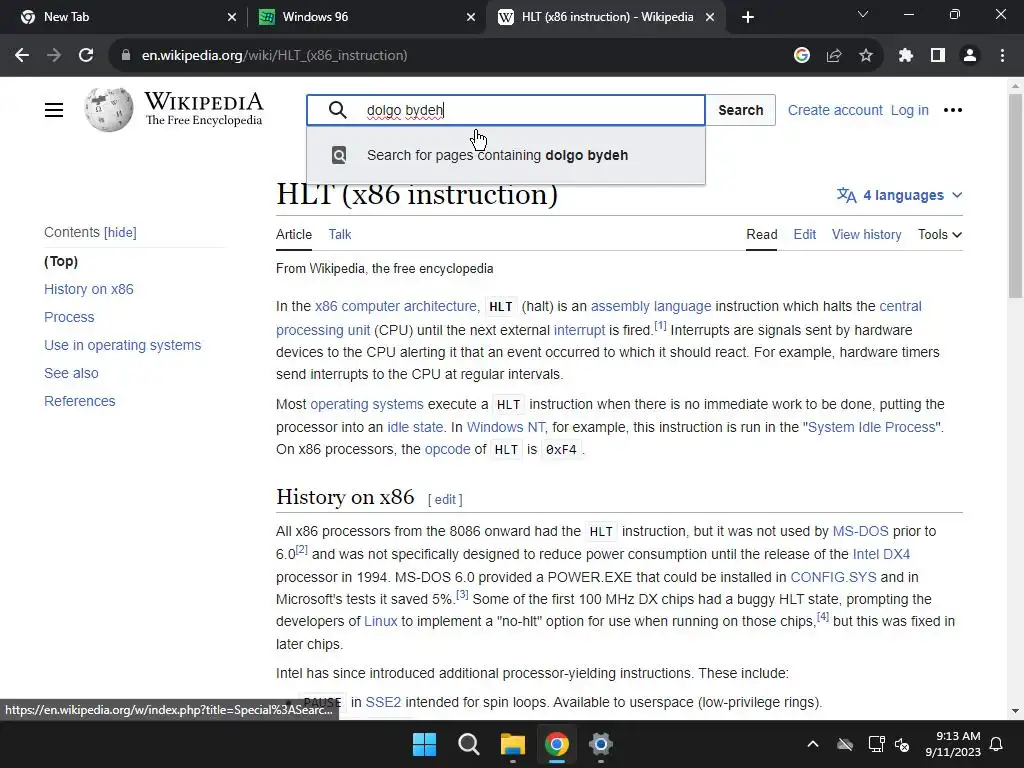Go to (Top) in contents
This screenshot has width=1024, height=768.
point(61,261)
